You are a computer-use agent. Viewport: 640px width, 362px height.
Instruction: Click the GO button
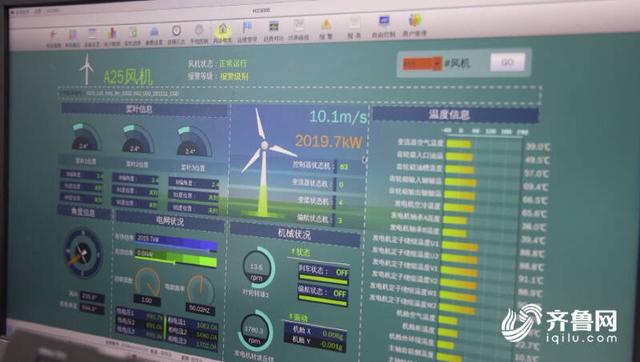click(507, 62)
